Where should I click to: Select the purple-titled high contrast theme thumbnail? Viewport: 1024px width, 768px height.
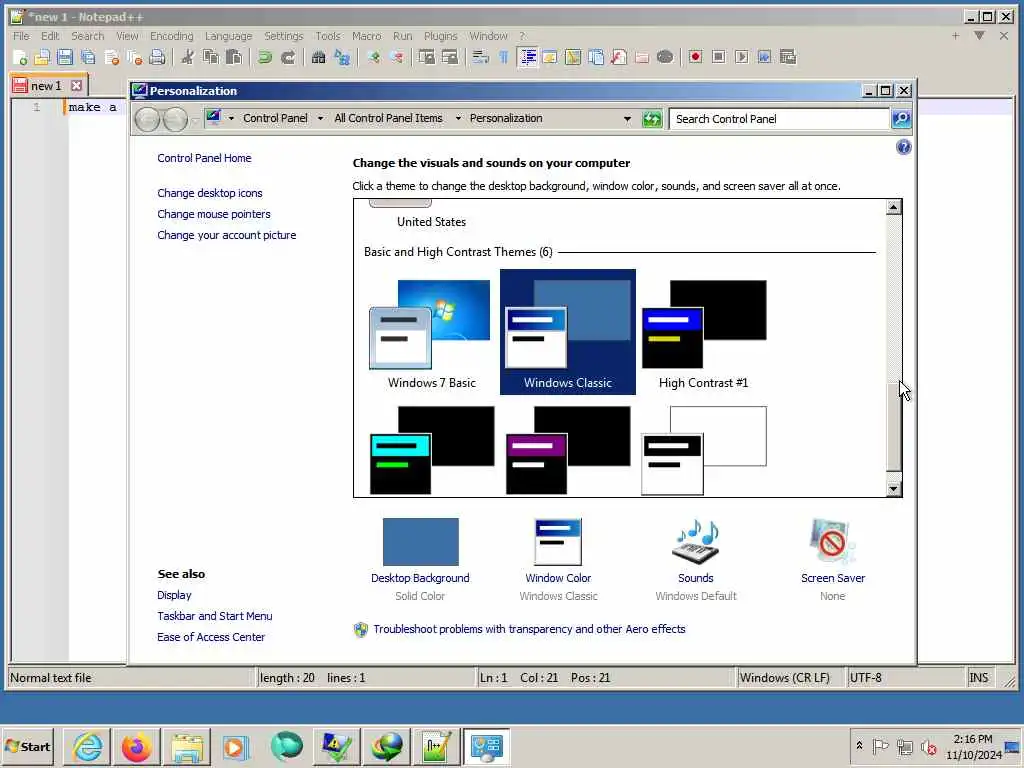(568, 450)
